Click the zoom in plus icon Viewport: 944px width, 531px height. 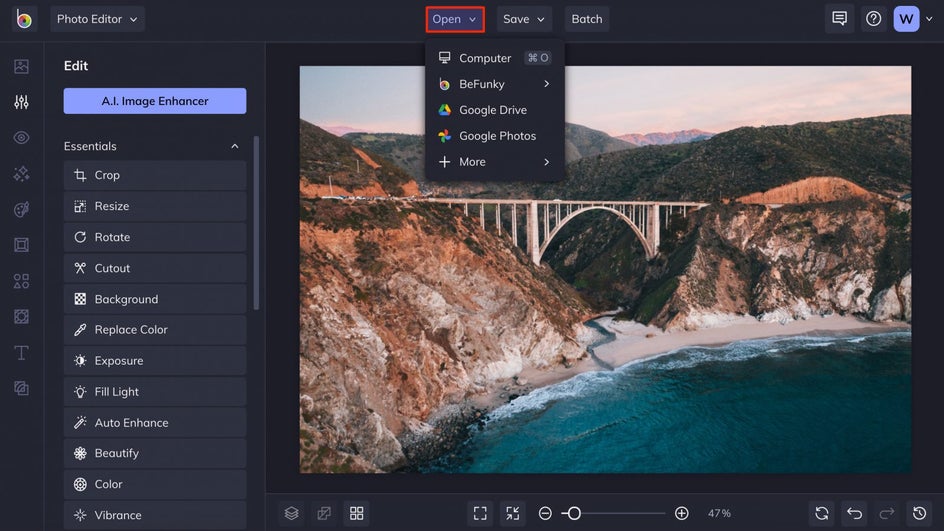[x=681, y=513]
